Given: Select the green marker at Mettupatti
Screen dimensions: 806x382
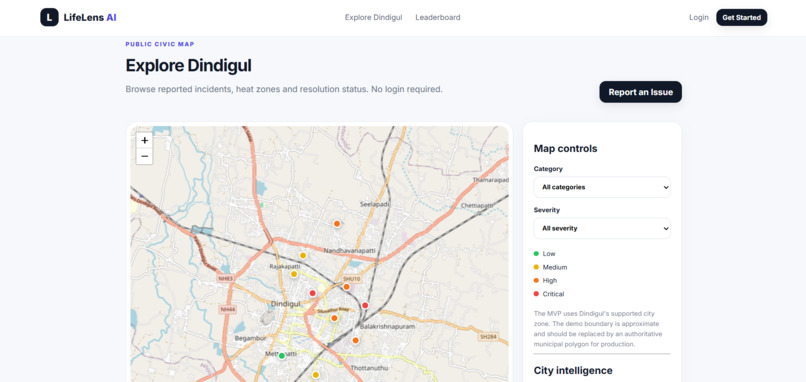Looking at the screenshot, I should 282,356.
